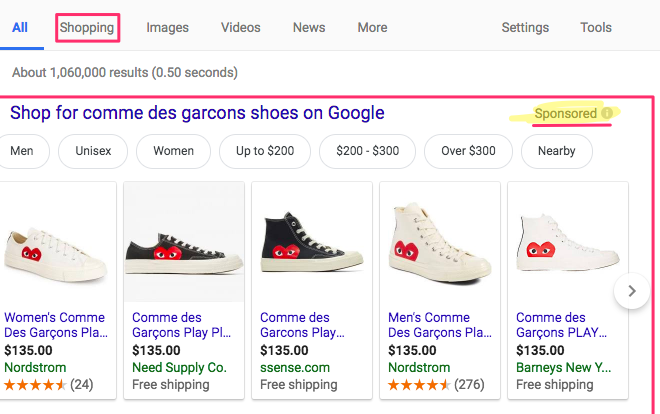Click Need Supply Co. seller name
Screen dimensions: 660x414
pos(179,367)
